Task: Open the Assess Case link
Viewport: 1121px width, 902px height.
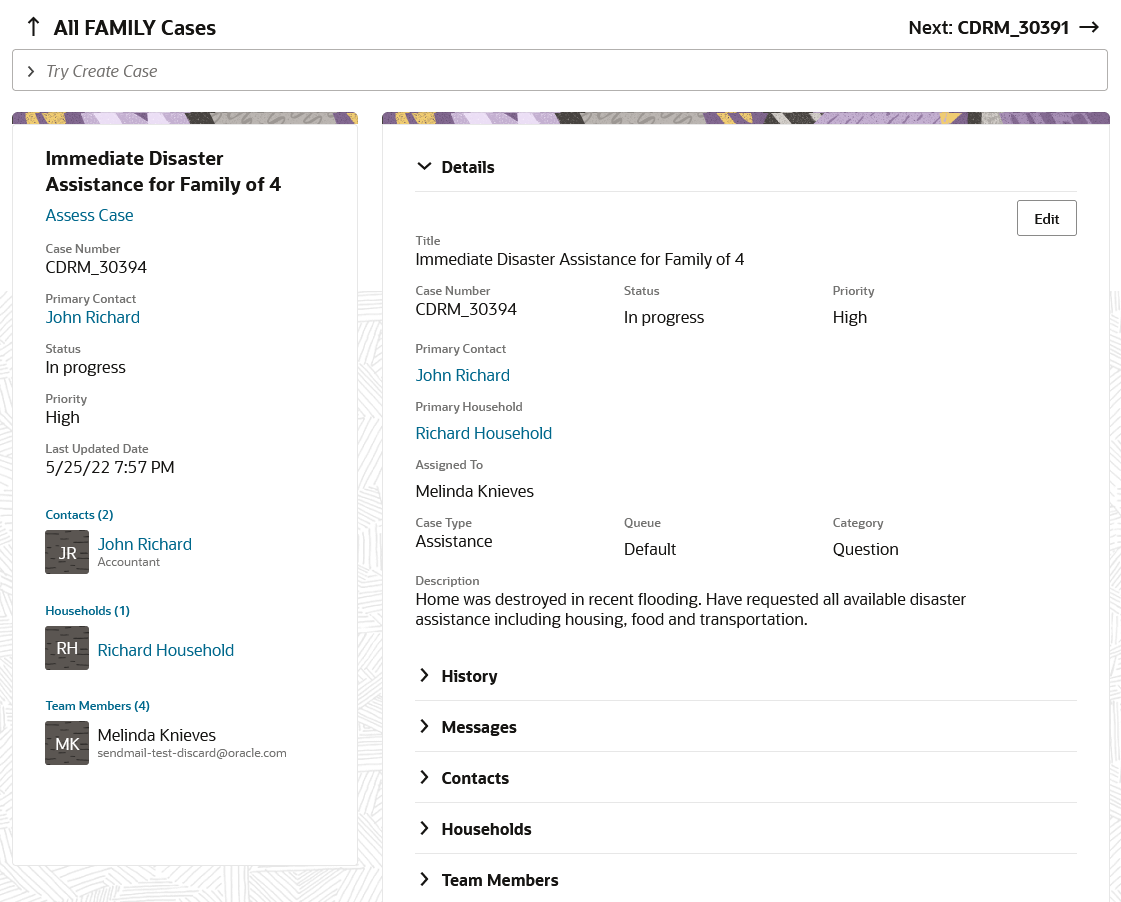Action: (x=89, y=215)
